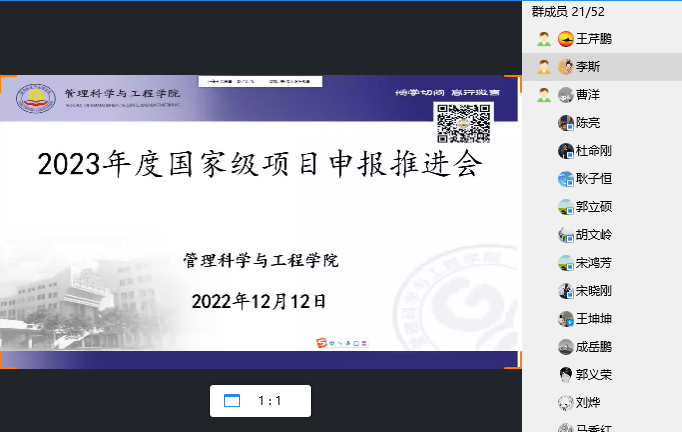Select member 王坤坤 in the list
This screenshot has width=682, height=432.
[x=594, y=319]
